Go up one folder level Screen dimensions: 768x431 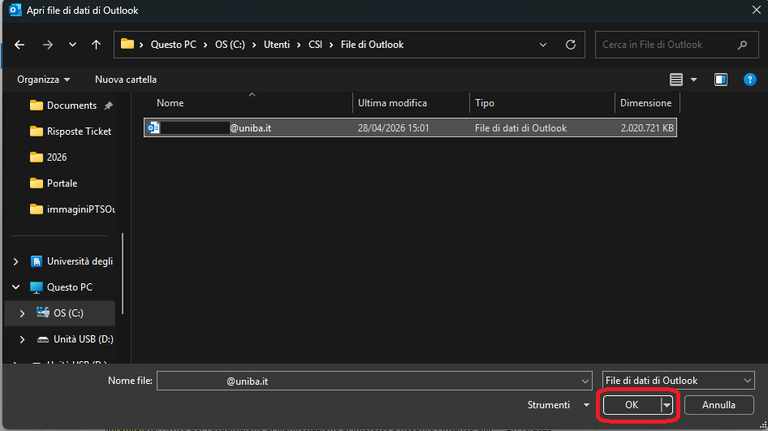click(x=96, y=45)
